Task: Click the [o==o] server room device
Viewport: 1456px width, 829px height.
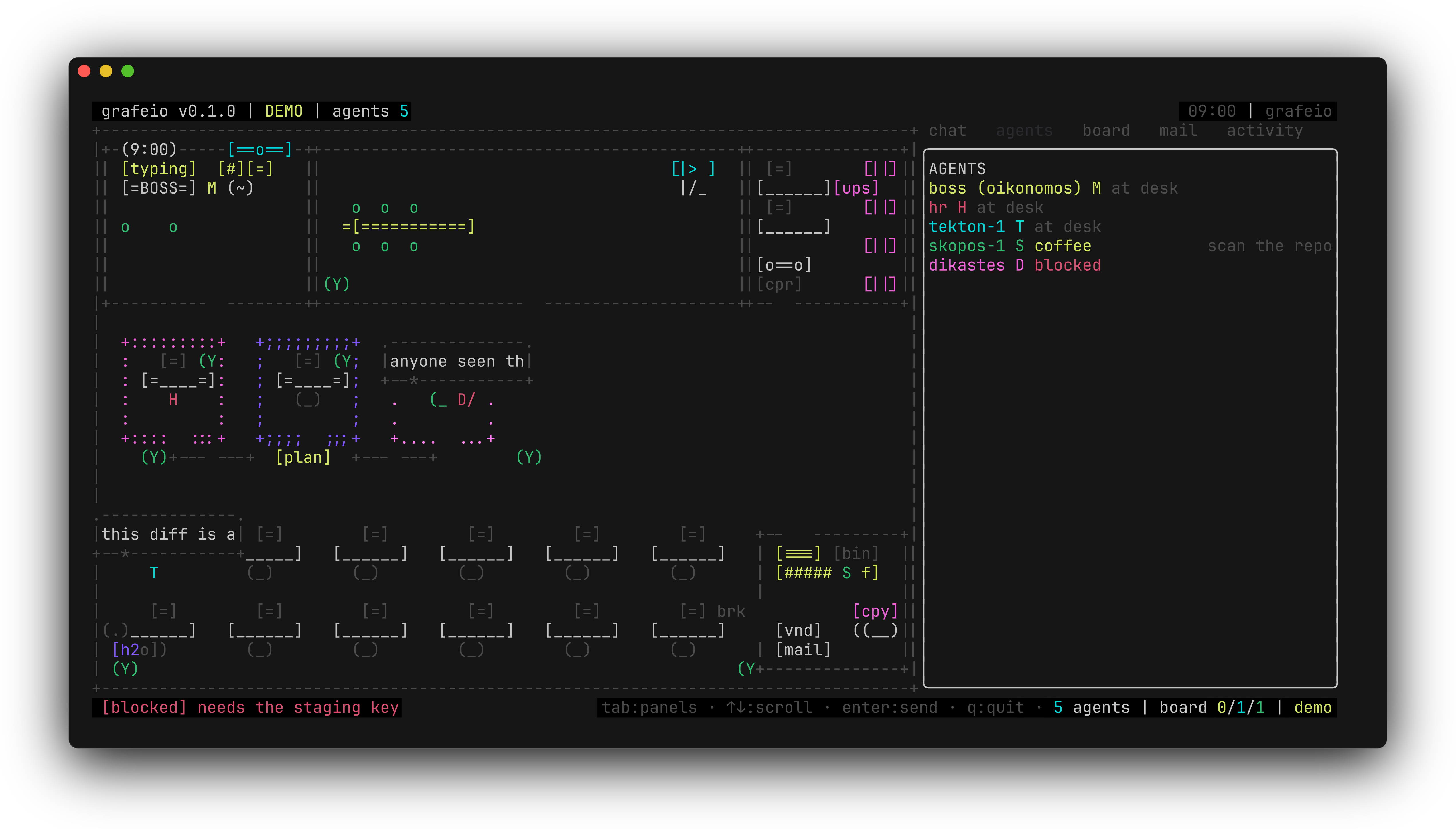Action: pos(784,265)
